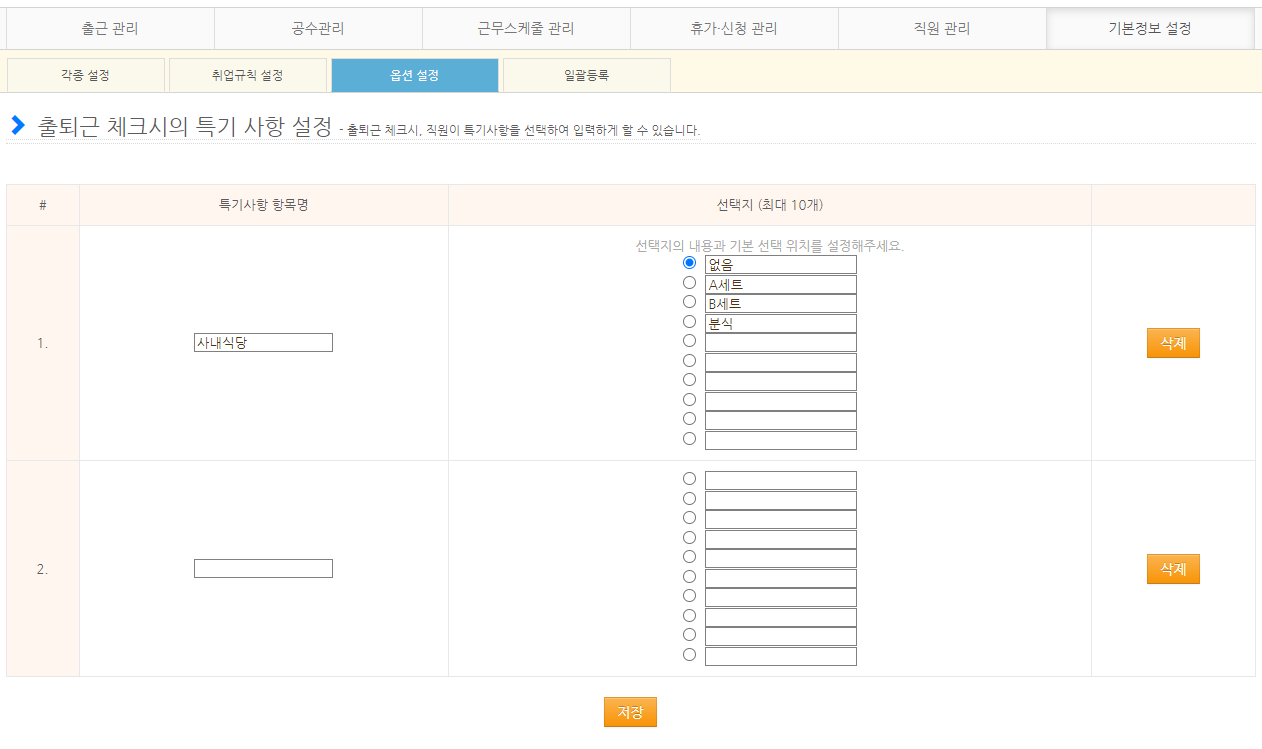Click the 사내식당 item name field

coord(263,343)
